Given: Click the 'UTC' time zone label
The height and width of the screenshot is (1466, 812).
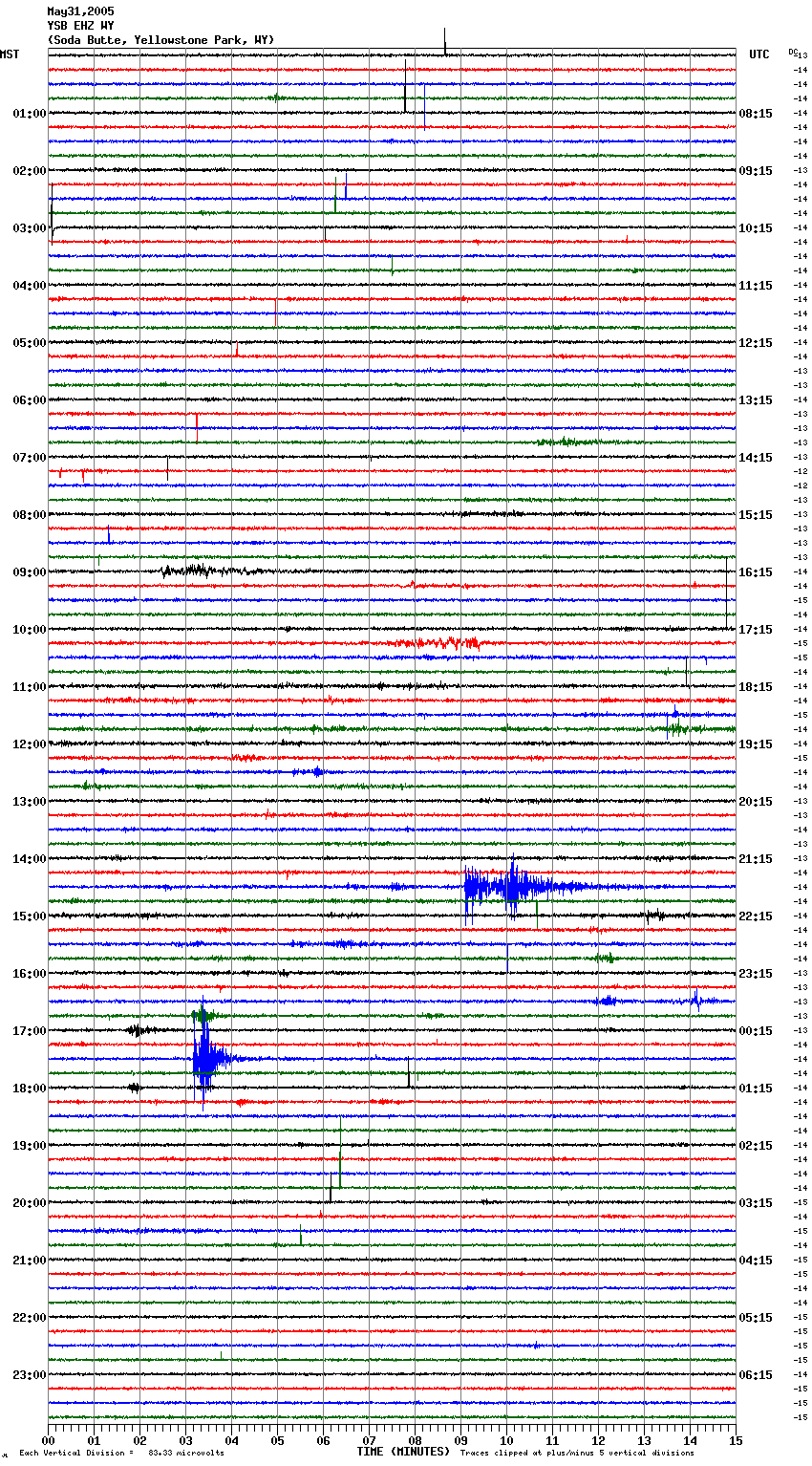Looking at the screenshot, I should point(759,54).
